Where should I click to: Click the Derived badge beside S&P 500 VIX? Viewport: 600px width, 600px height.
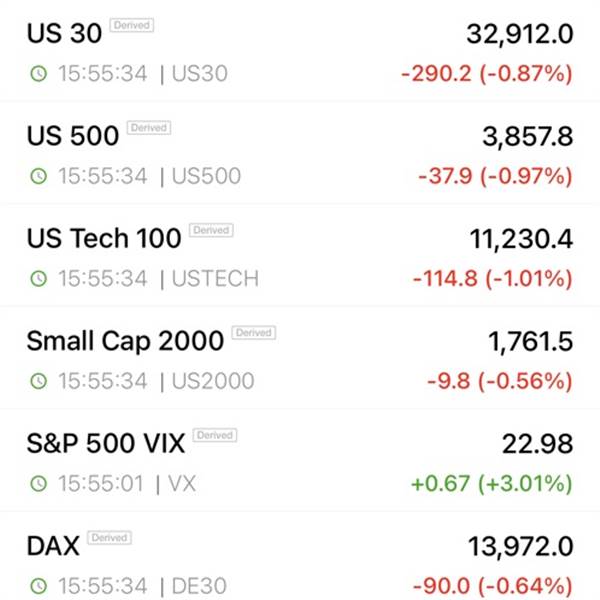214,435
